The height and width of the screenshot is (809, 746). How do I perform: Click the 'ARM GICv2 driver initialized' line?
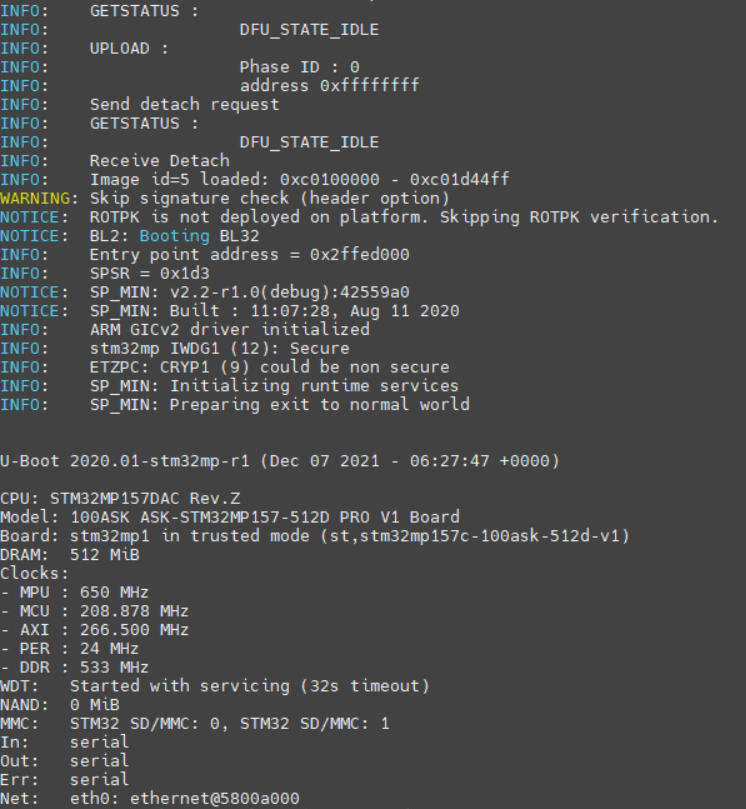[229, 329]
